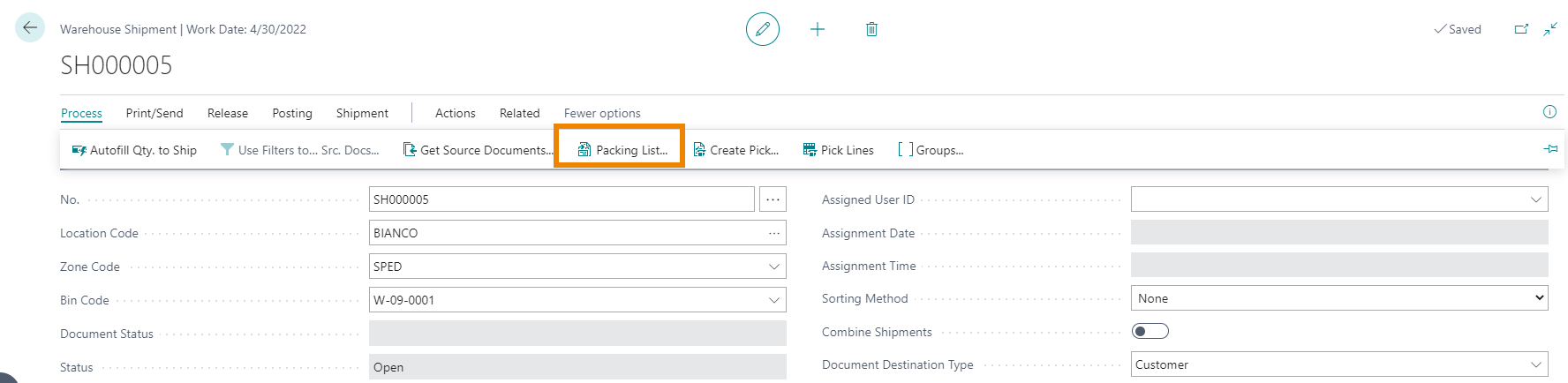
Task: Click Create Pick button
Action: click(736, 150)
